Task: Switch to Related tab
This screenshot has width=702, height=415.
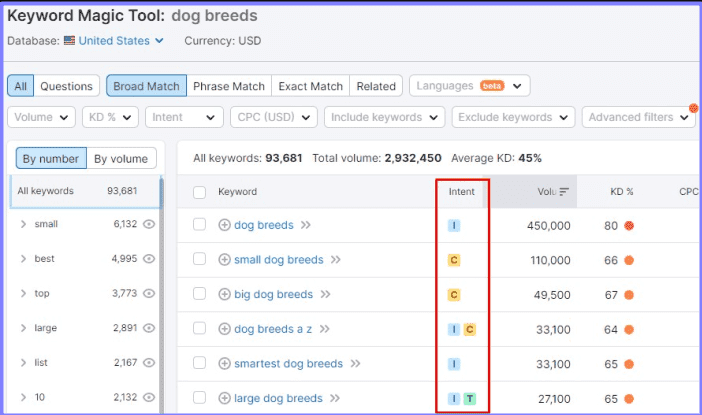Action: coord(376,86)
